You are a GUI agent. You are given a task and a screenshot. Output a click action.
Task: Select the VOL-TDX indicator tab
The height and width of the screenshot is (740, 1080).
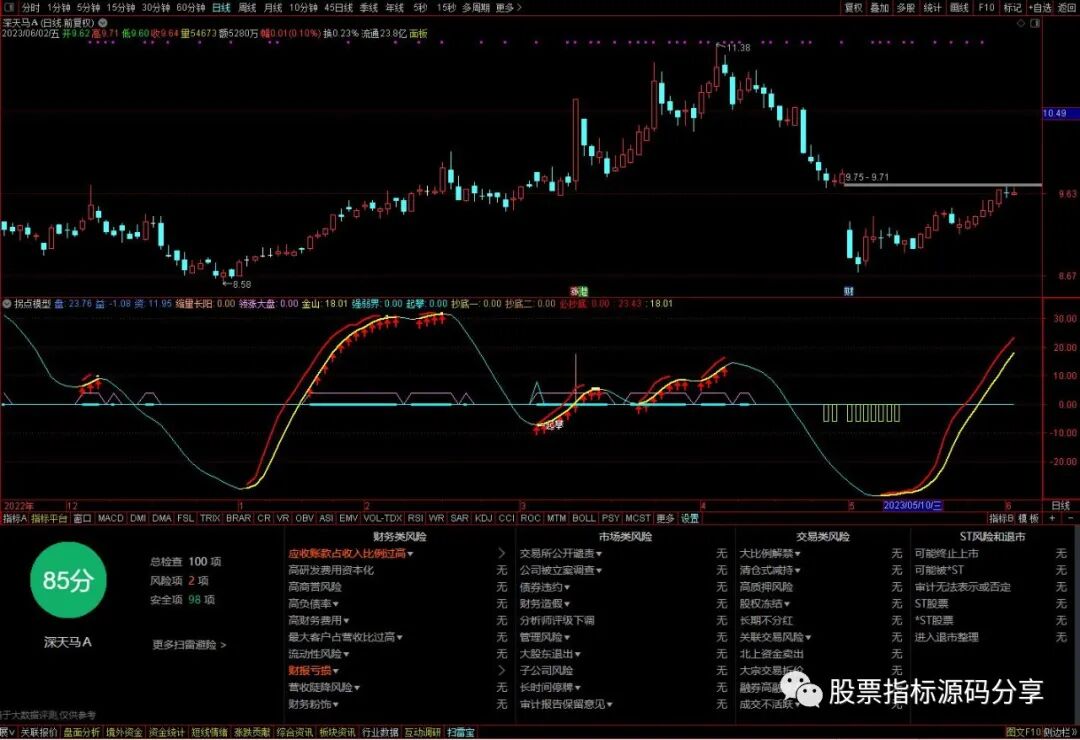[x=382, y=518]
